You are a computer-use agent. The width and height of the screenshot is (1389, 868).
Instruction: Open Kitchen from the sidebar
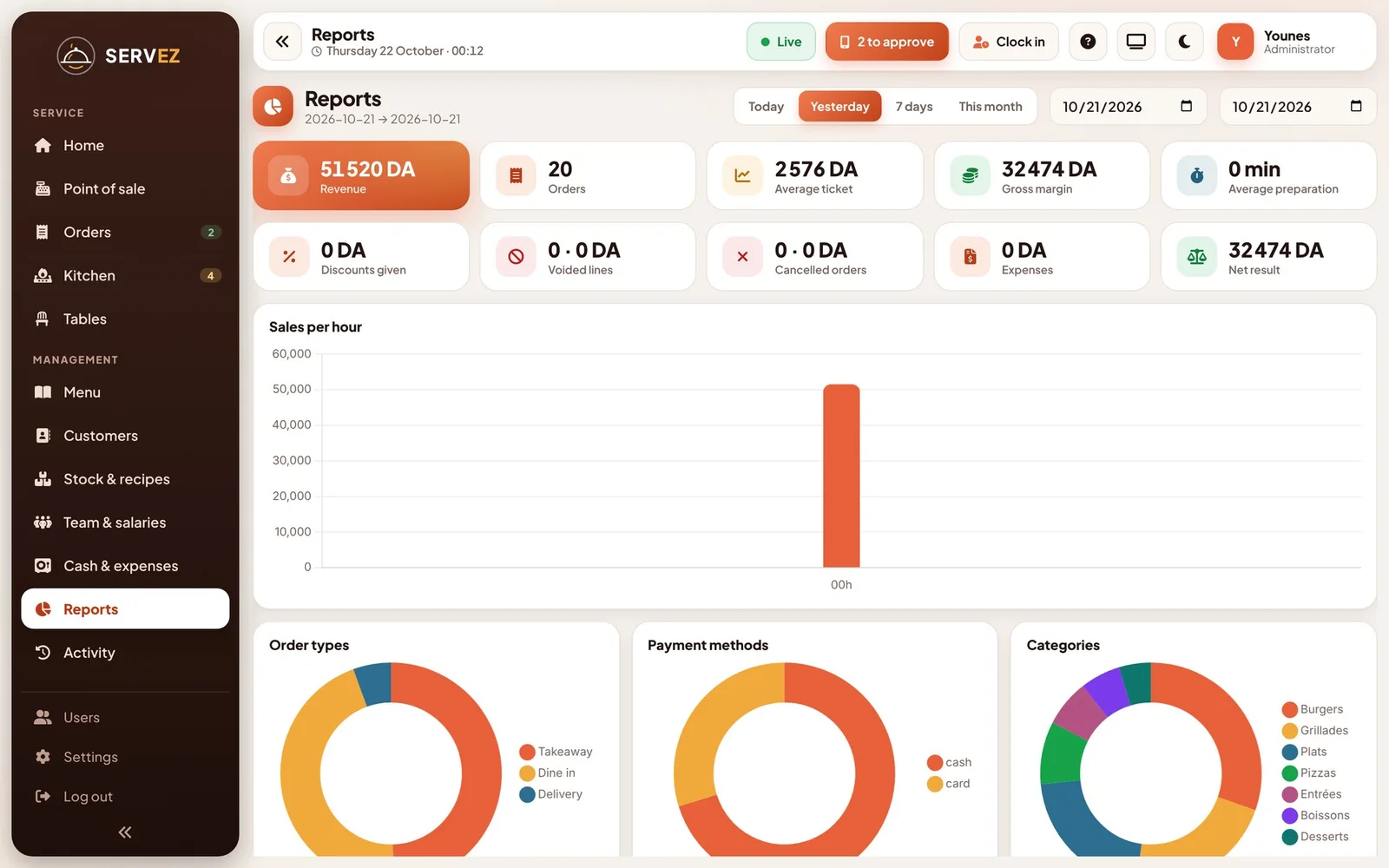125,275
